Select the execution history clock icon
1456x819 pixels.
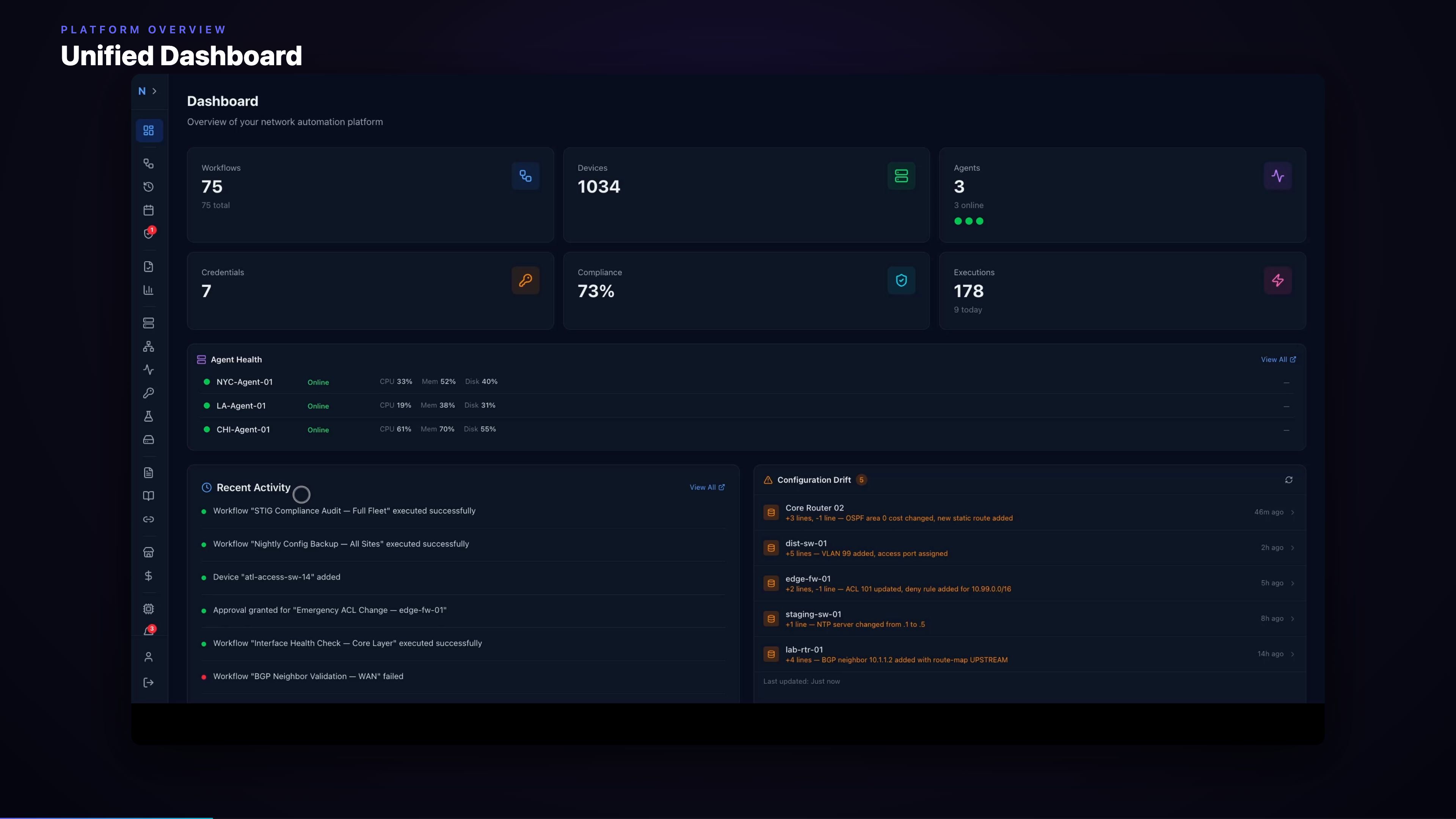click(x=149, y=187)
